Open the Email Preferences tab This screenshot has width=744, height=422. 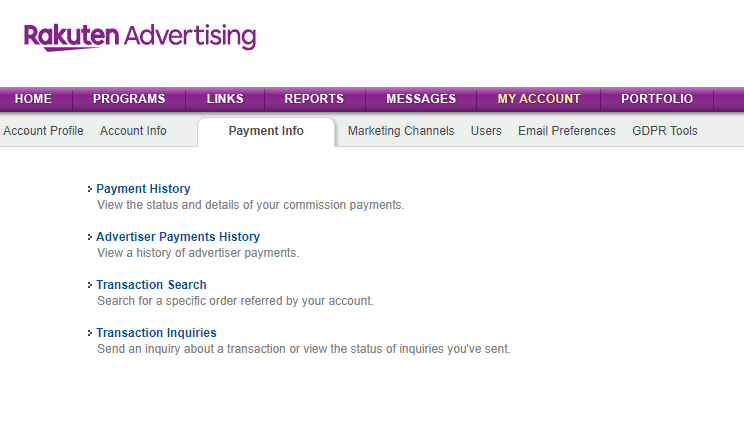(567, 131)
